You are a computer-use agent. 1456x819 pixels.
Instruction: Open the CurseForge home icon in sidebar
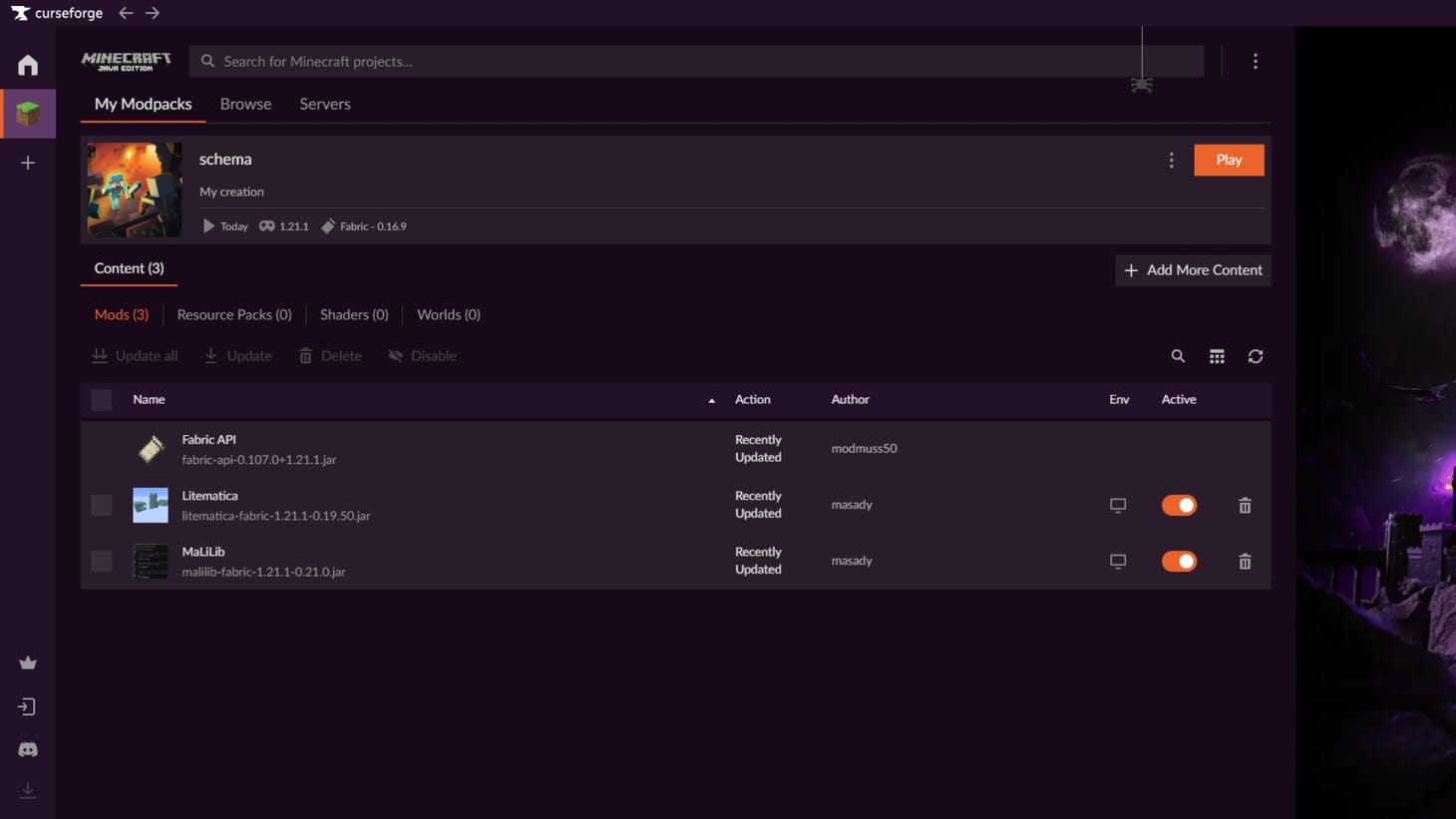tap(28, 65)
